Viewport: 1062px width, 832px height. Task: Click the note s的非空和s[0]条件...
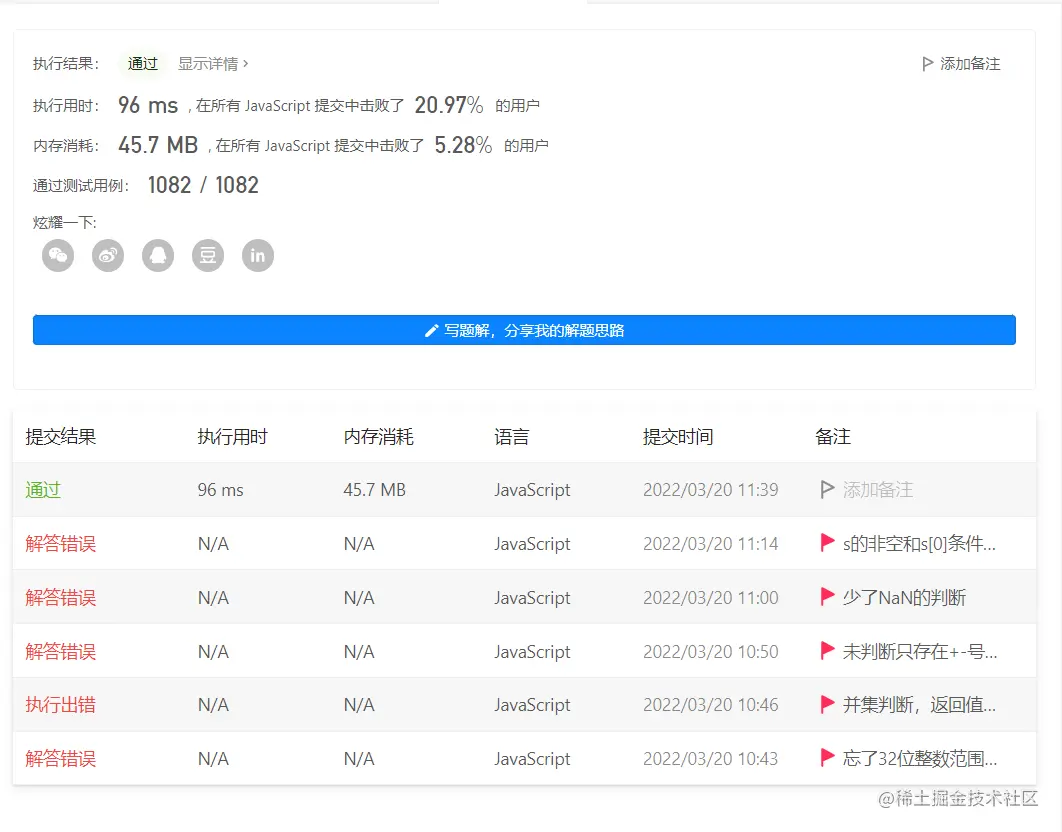click(x=919, y=543)
